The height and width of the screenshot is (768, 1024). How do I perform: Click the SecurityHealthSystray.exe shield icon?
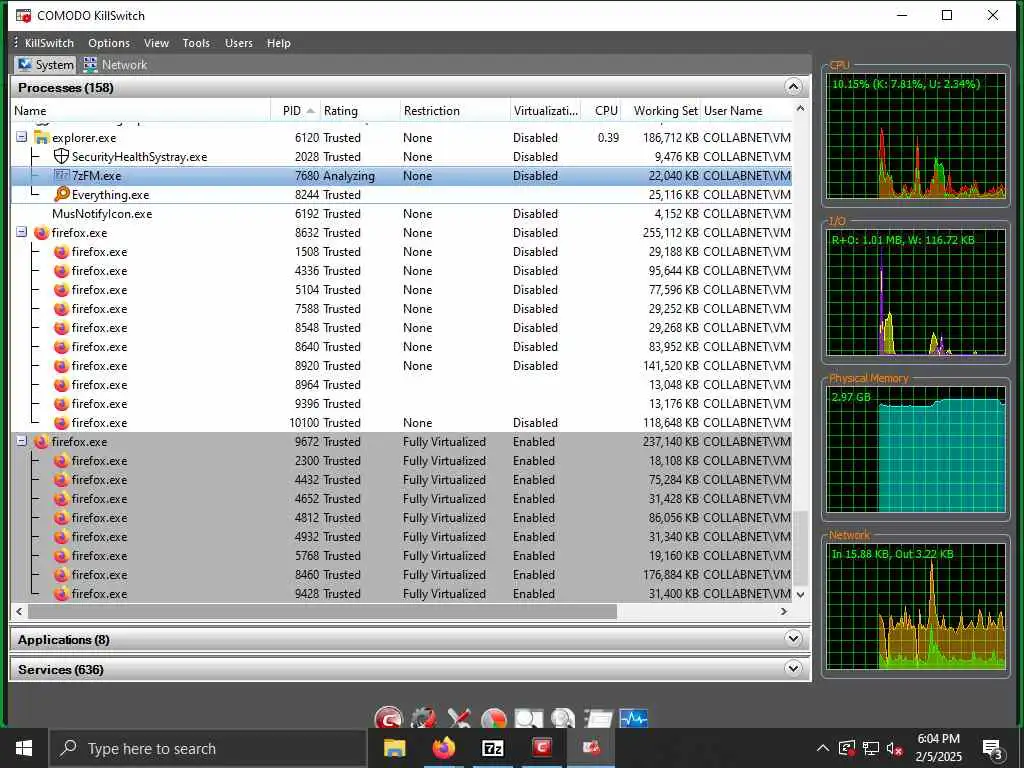coord(61,157)
